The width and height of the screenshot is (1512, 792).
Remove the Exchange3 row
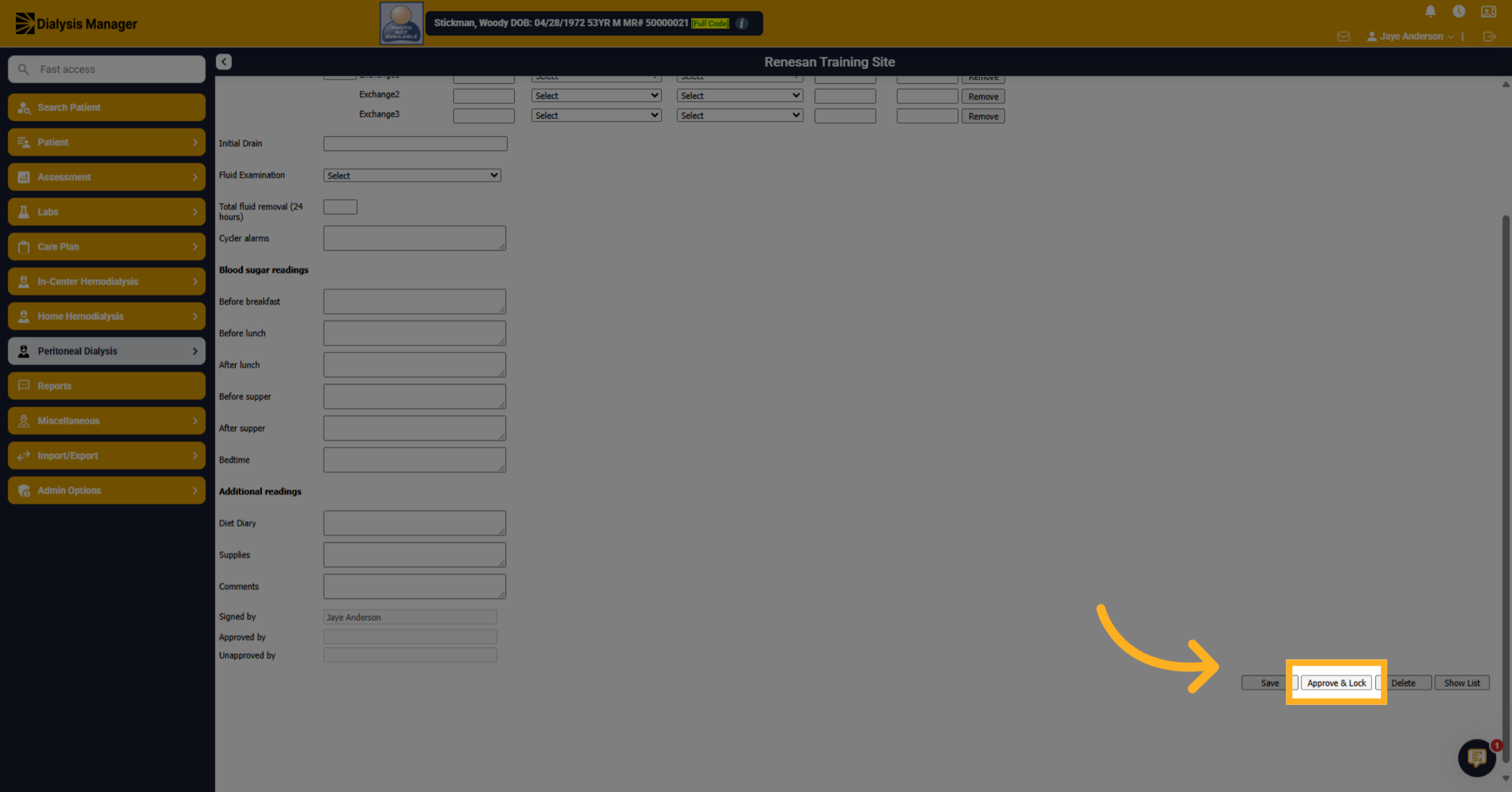coord(983,116)
